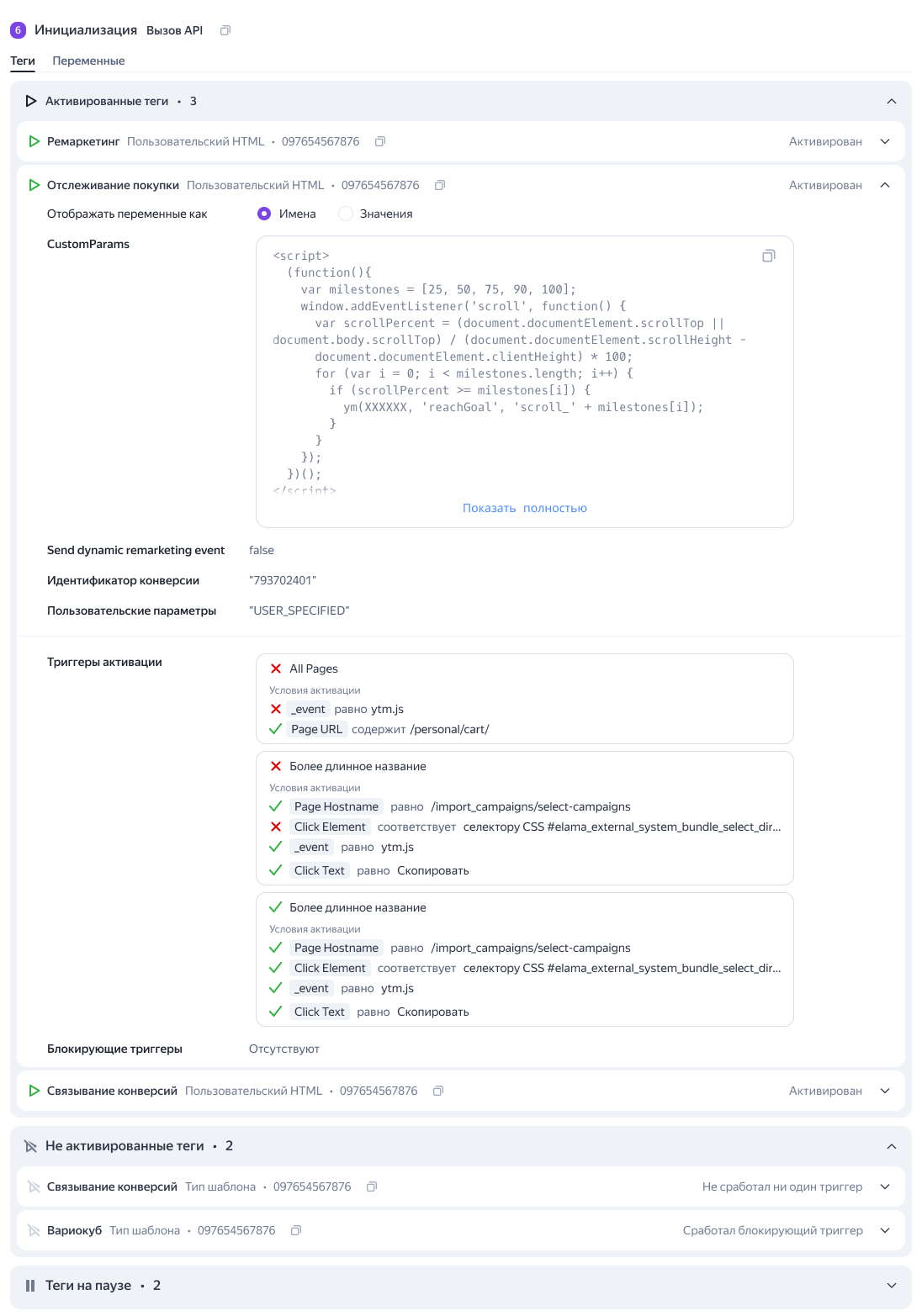Copy ID next to Вариокуб tag
The image size is (922, 1316).
(296, 1230)
